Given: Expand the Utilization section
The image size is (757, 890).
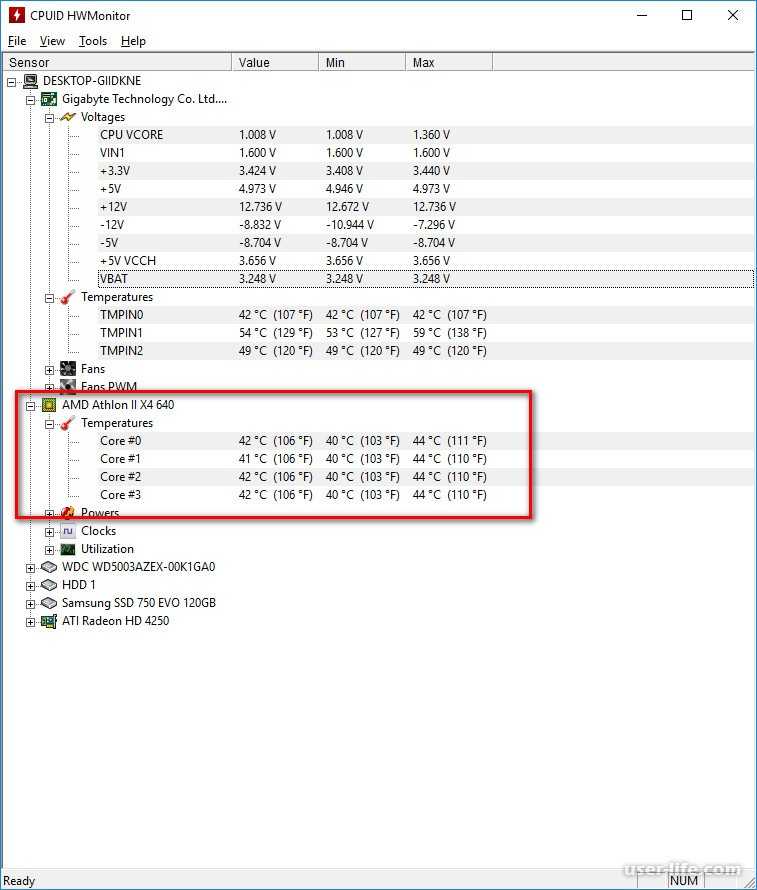Looking at the screenshot, I should [49, 550].
